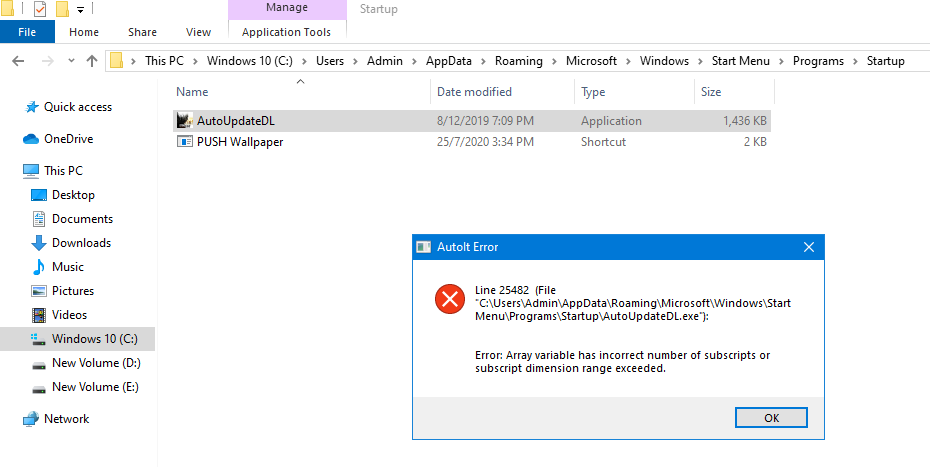The width and height of the screenshot is (930, 467).
Task: Click the Manage contextual tab header
Action: point(287,8)
